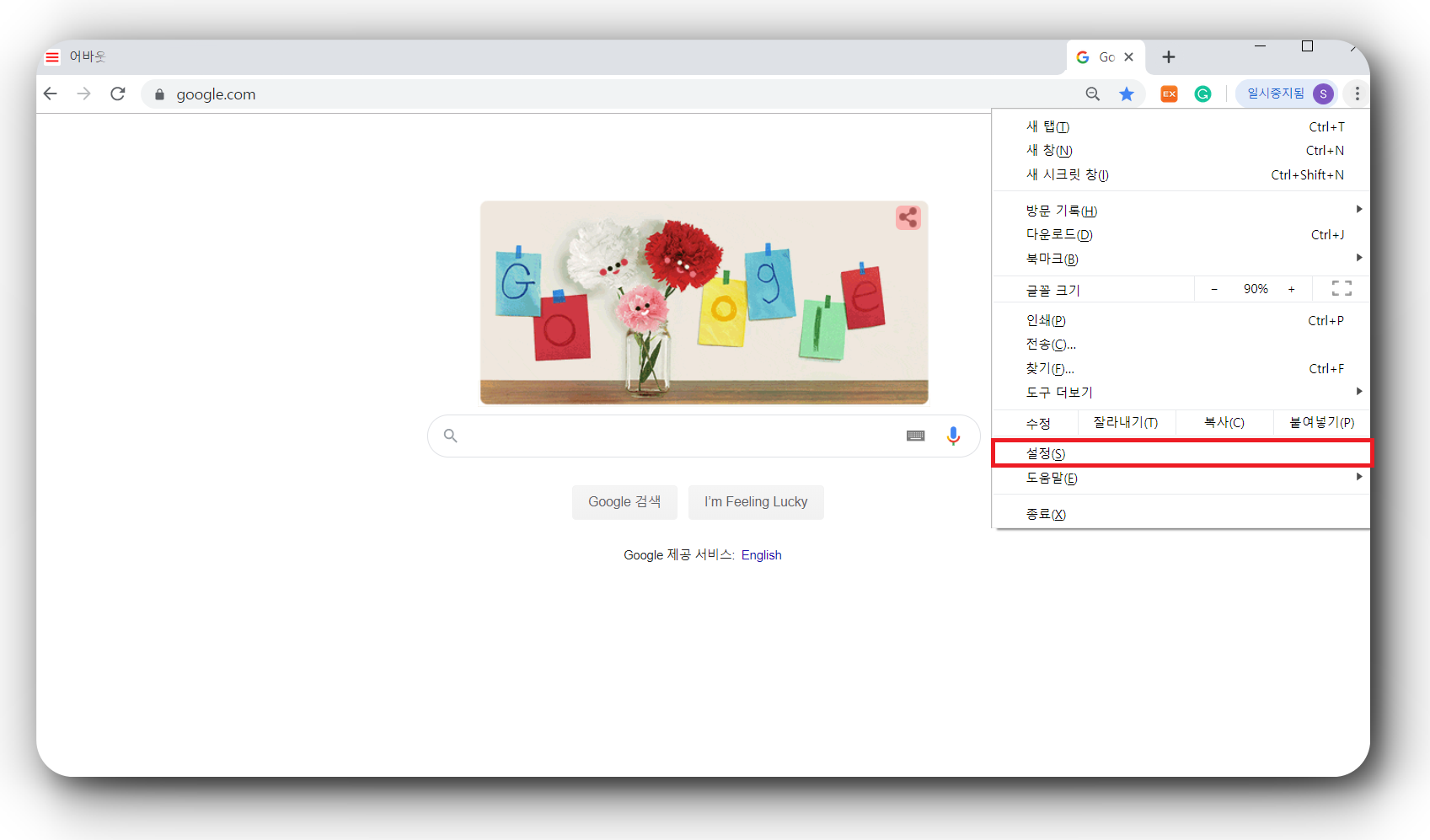Expand 북마크 bookmarks submenu
Image resolution: width=1430 pixels, height=840 pixels.
point(1181,259)
